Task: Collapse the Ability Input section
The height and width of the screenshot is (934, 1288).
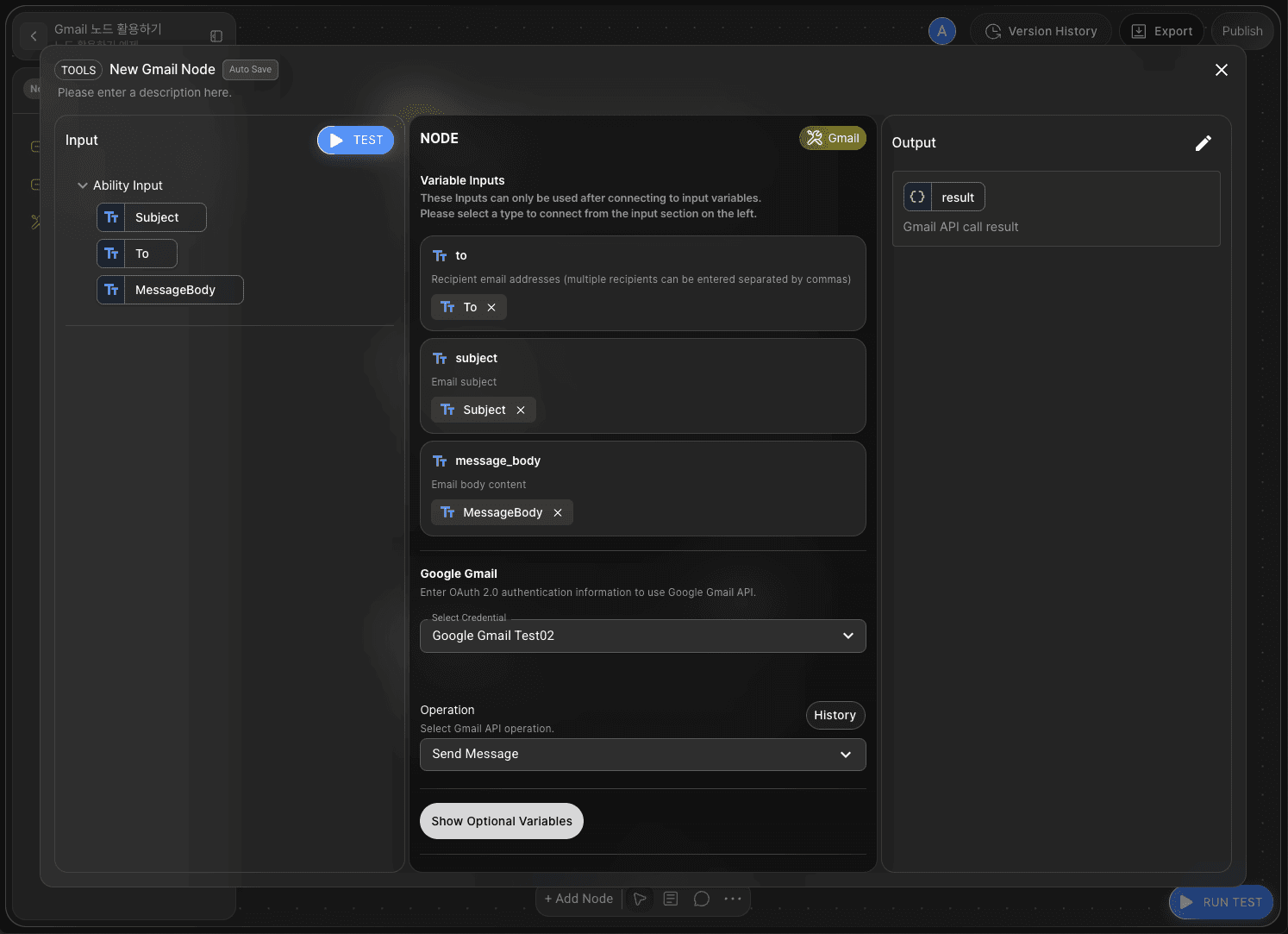Action: pos(83,185)
